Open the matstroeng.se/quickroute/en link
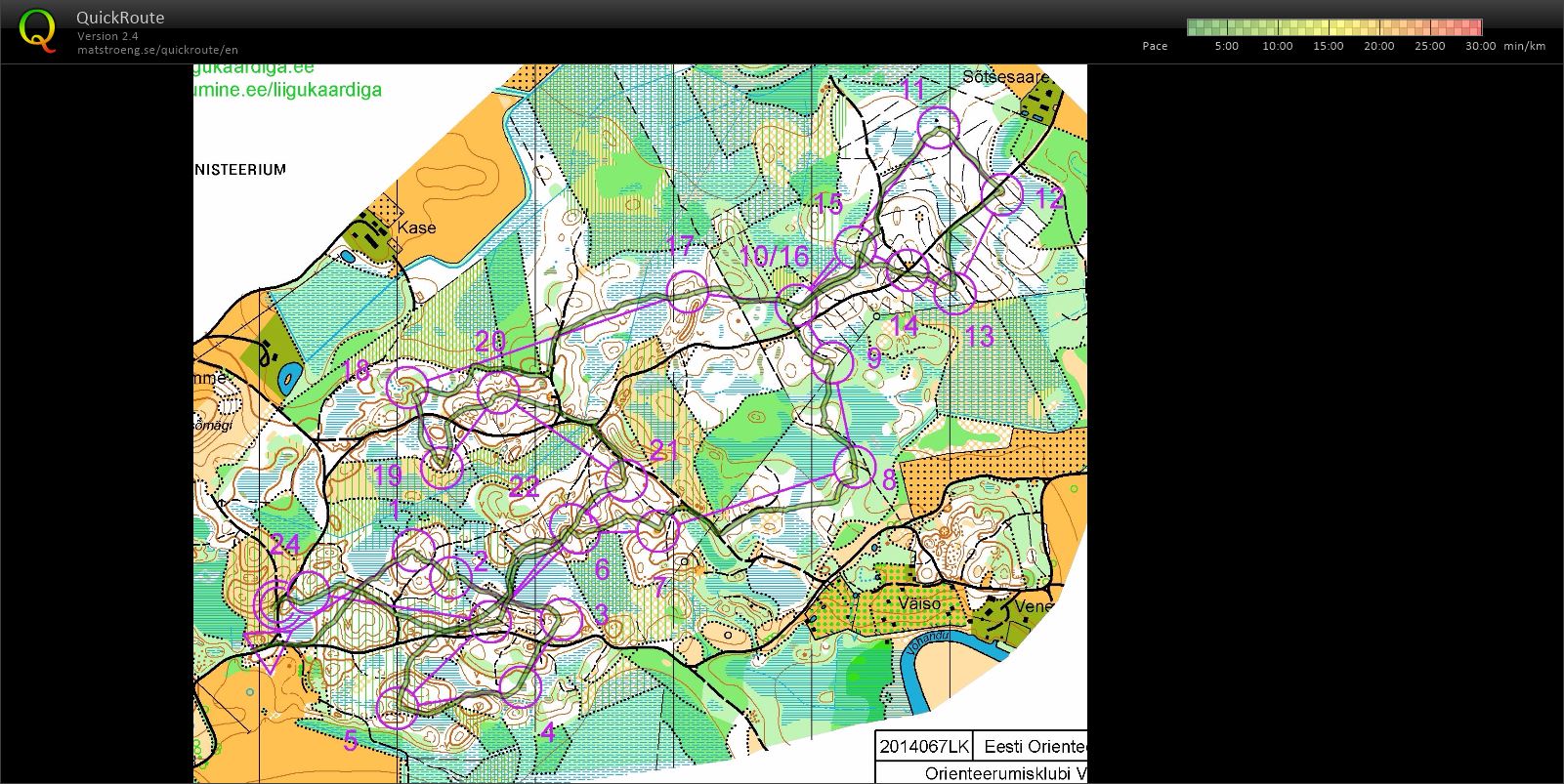The height and width of the screenshot is (784, 1564). tap(157, 50)
